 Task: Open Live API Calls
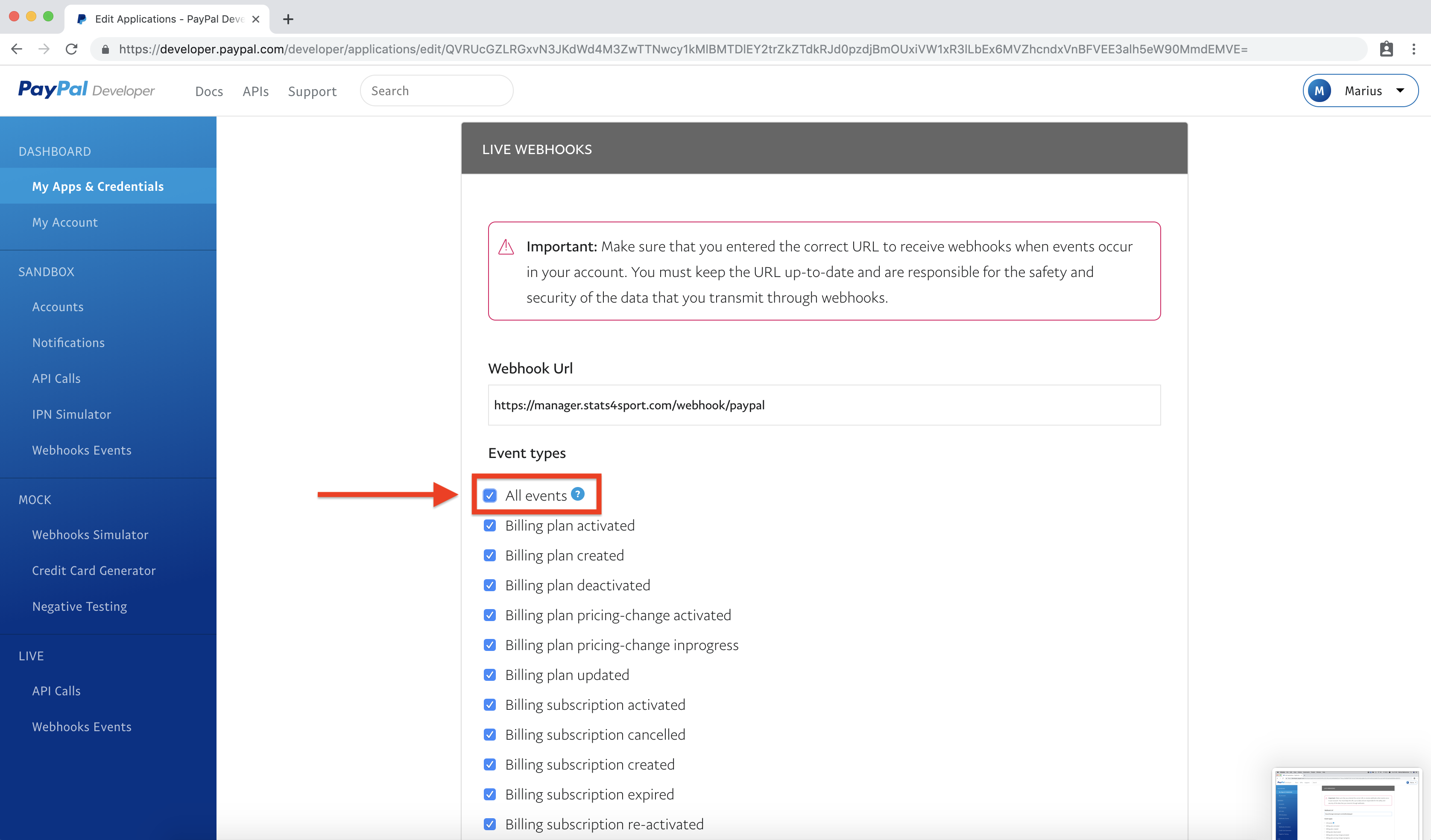click(56, 691)
